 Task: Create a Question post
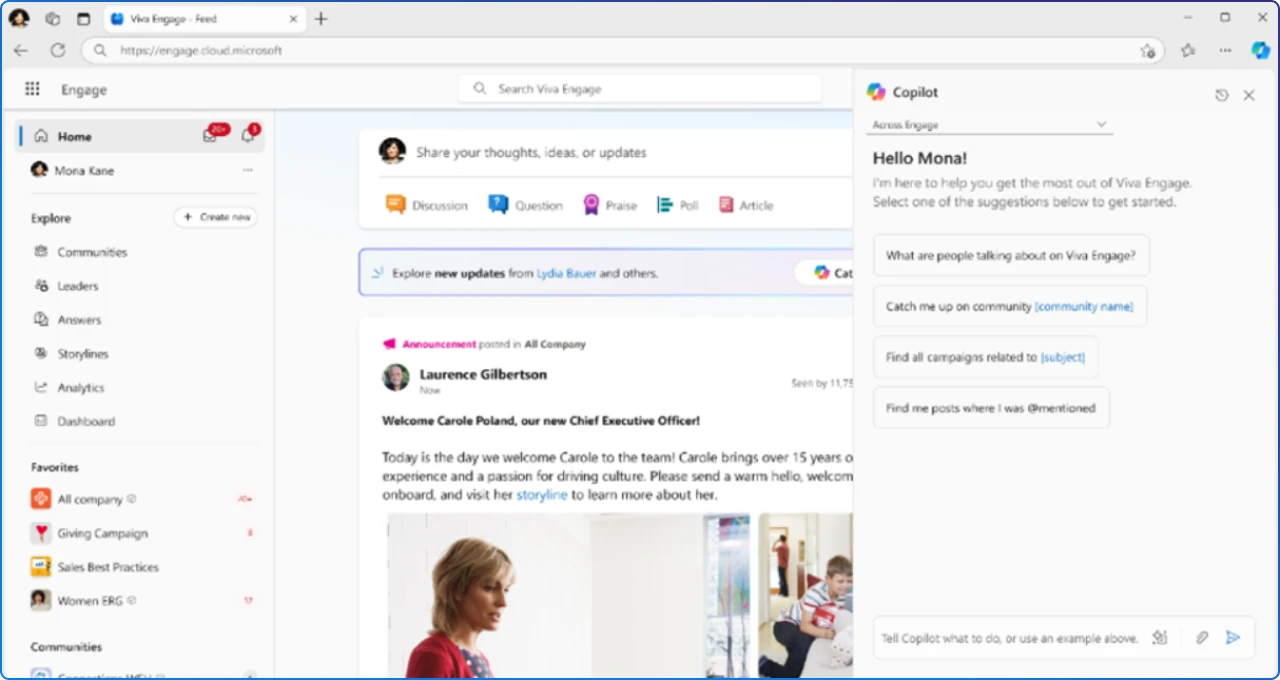point(525,205)
